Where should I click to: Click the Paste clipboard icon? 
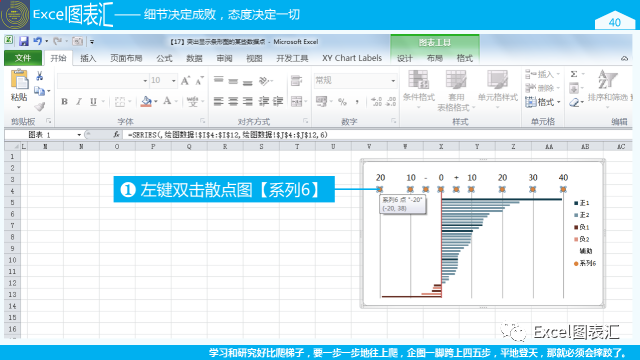pos(19,80)
